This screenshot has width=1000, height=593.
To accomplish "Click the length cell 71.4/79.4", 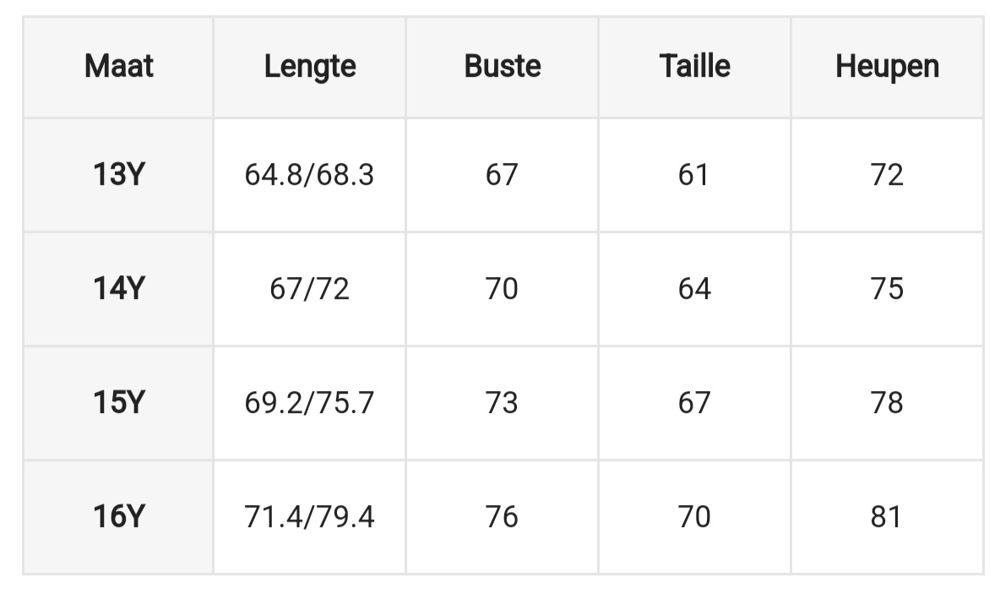I will (x=309, y=517).
